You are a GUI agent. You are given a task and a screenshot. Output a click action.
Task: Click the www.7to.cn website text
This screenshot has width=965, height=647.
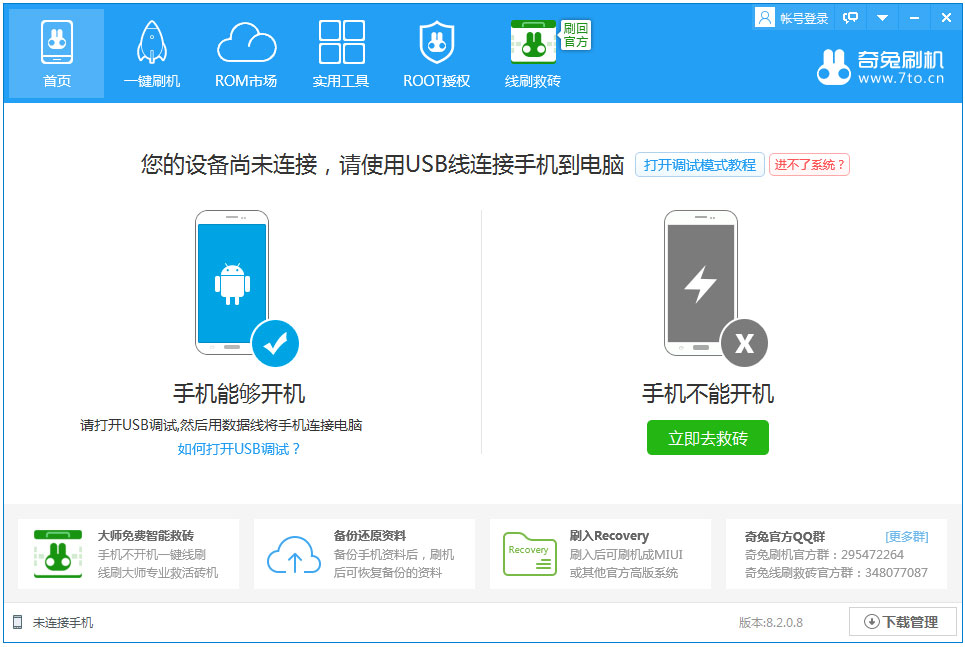tap(901, 78)
